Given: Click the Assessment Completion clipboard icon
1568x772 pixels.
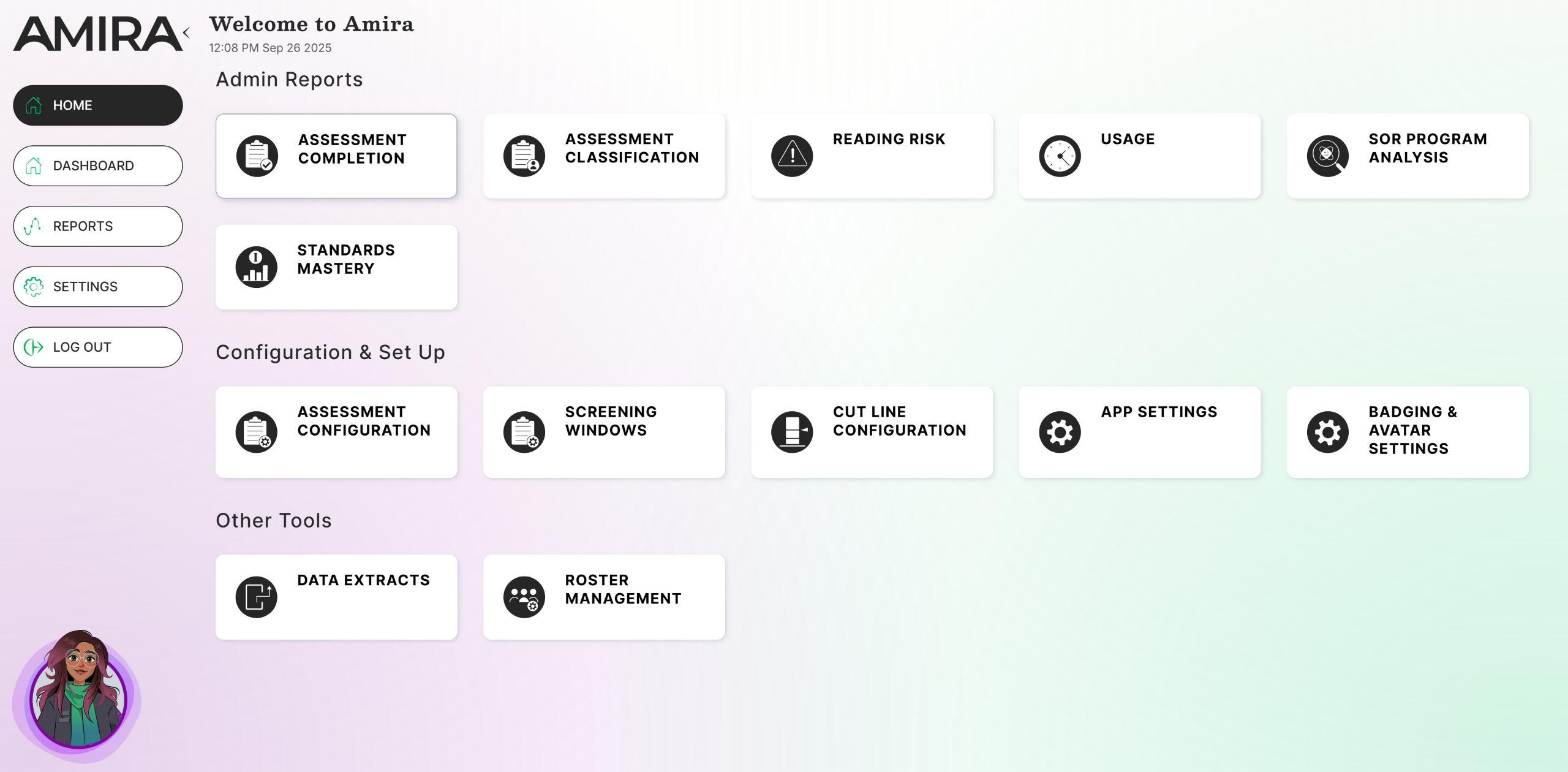Looking at the screenshot, I should pyautogui.click(x=257, y=156).
